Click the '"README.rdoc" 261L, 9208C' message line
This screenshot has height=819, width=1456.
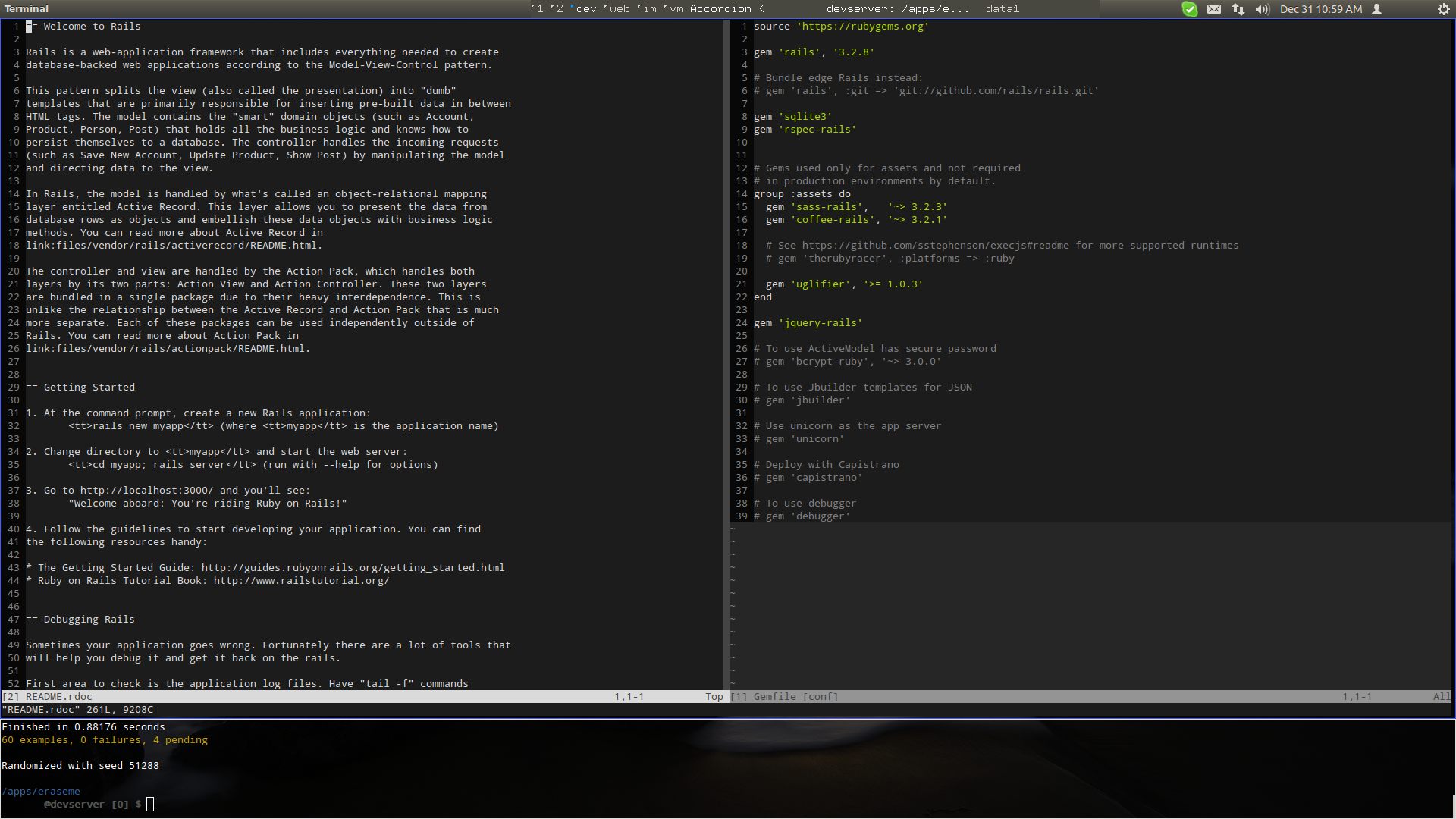[77, 710]
